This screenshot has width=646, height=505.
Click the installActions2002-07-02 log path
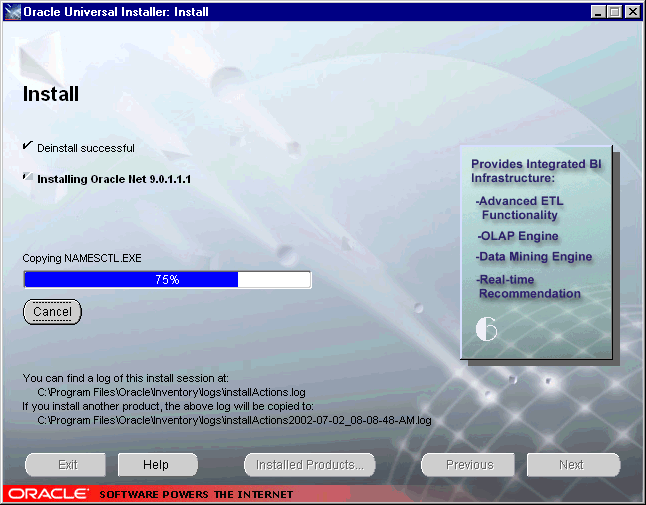pos(234,420)
